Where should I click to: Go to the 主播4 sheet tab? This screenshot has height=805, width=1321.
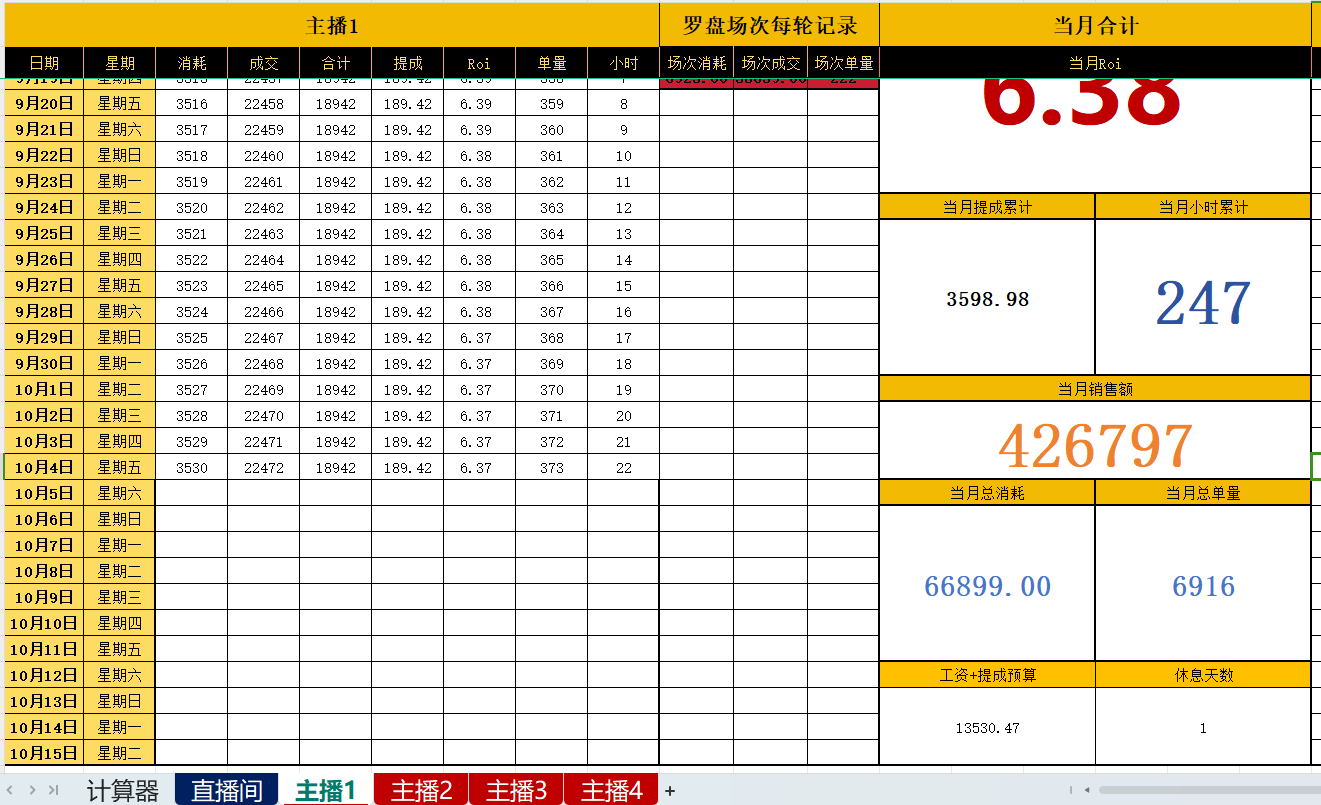(x=611, y=791)
